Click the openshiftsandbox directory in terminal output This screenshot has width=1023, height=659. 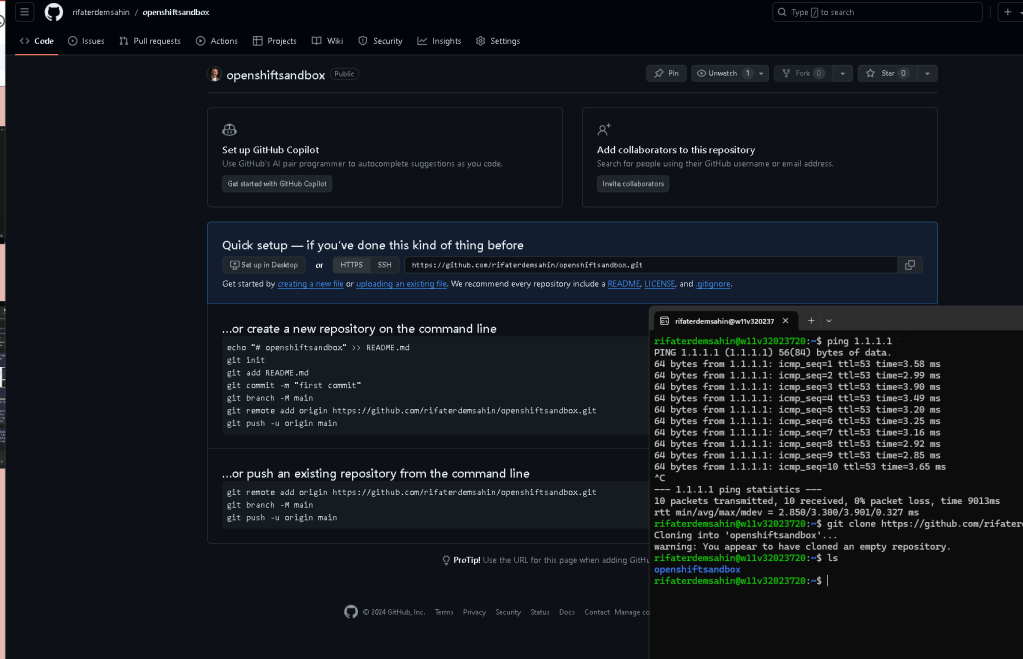[697, 570]
